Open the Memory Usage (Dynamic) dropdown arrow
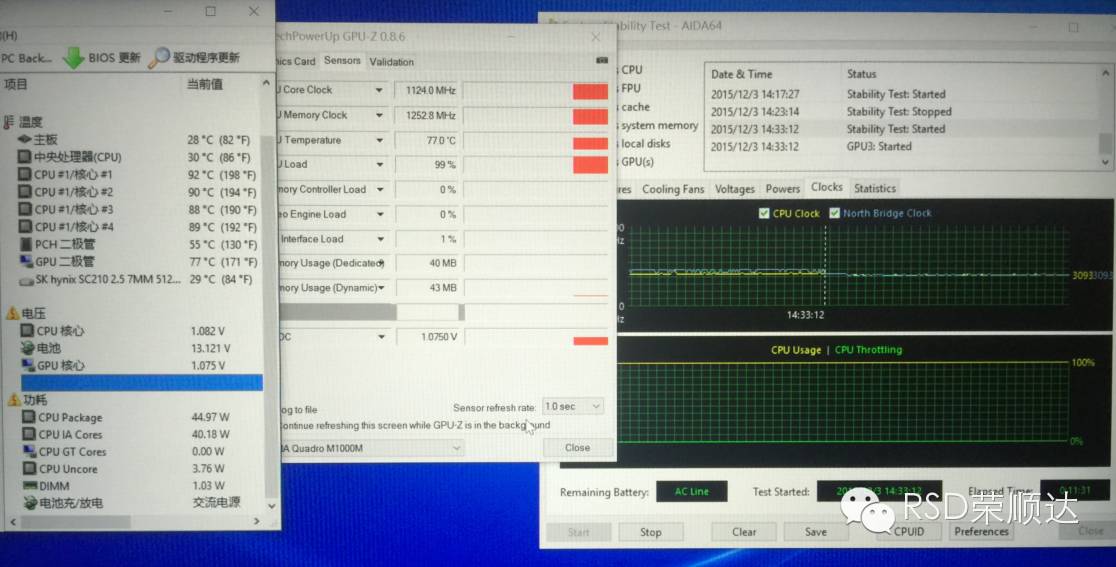 coord(381,288)
